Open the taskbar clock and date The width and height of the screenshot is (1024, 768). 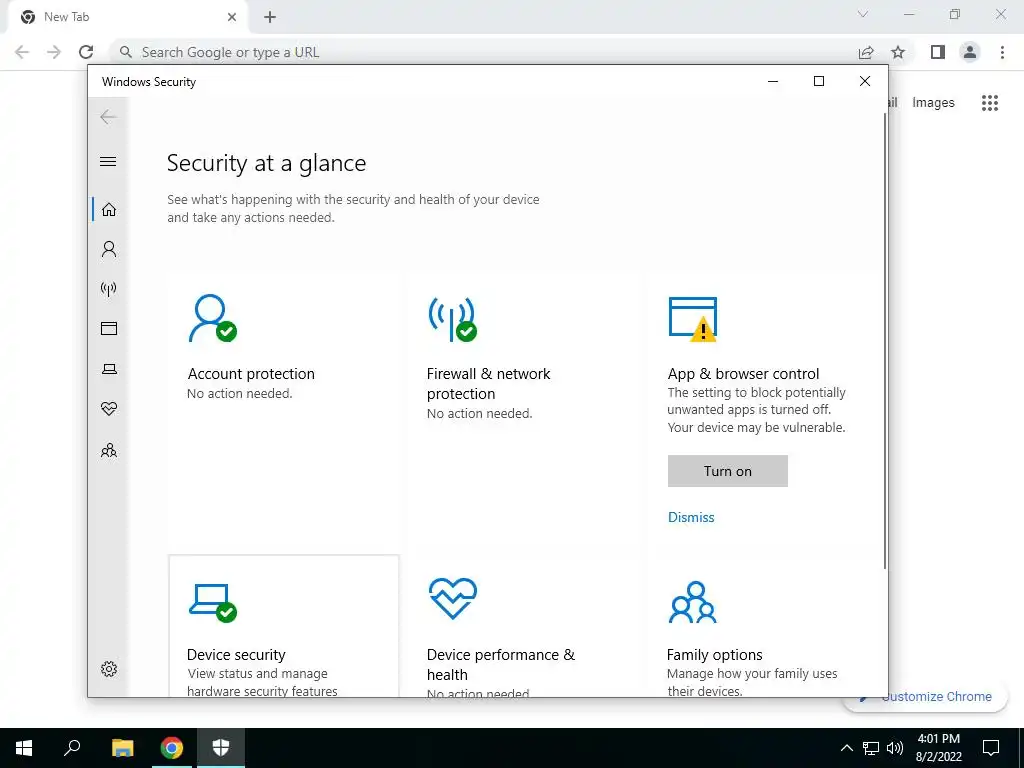pos(938,748)
